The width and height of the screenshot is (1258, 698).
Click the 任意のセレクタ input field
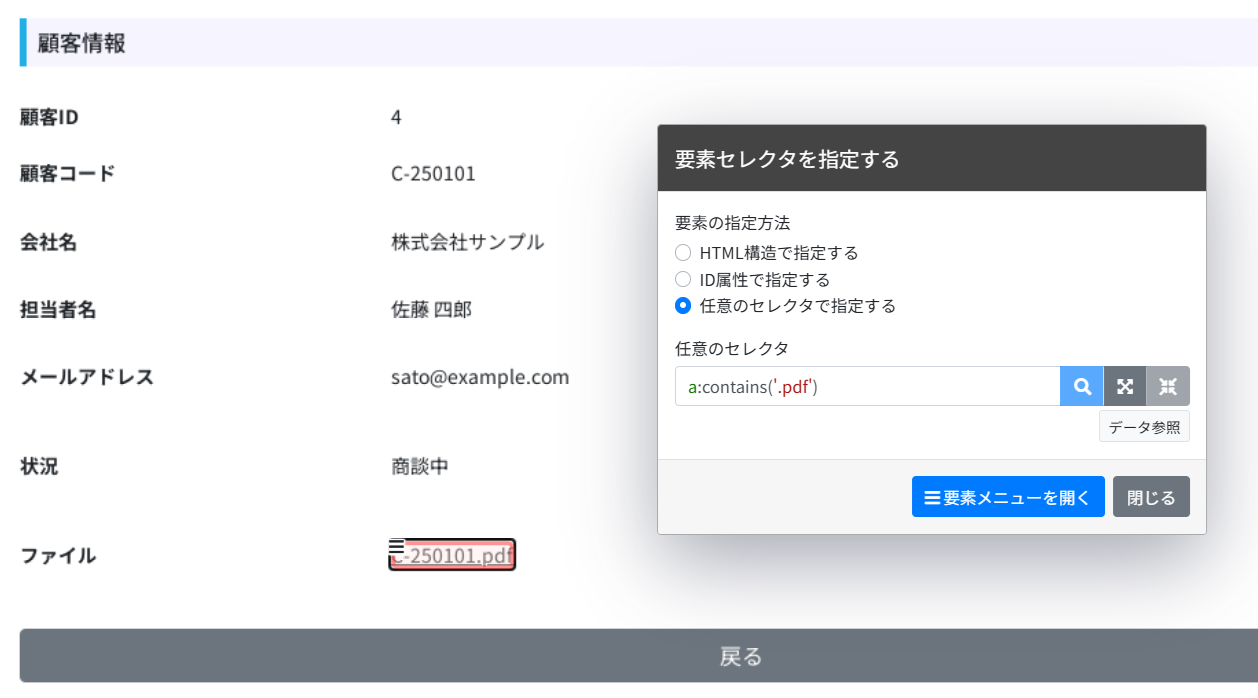coord(867,386)
